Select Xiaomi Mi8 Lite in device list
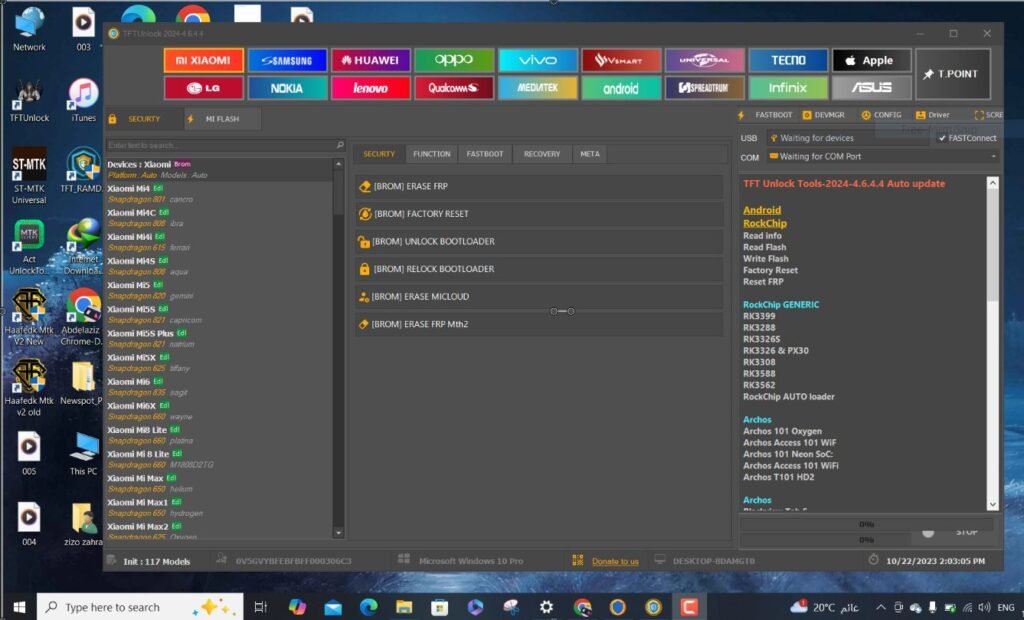The width and height of the screenshot is (1024, 620). [219, 435]
